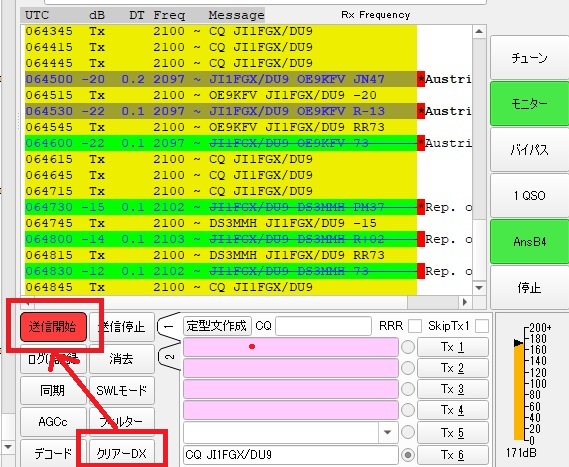Screen dimensions: 569x467
Task: Open the Tx 5 message dropdown arrow
Action: 387,432
